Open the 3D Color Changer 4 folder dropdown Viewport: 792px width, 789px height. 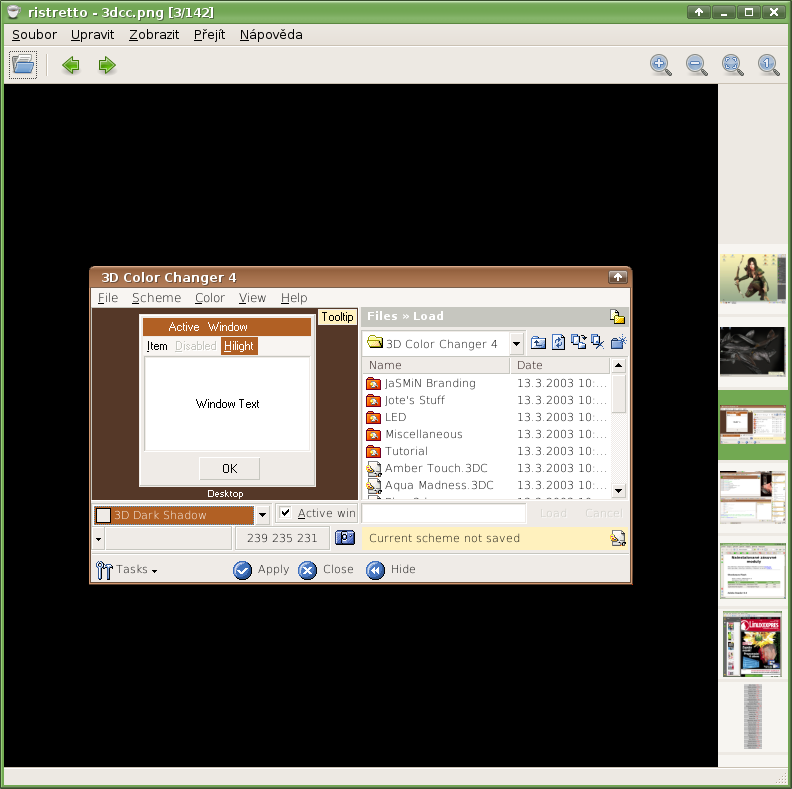pyautogui.click(x=516, y=344)
